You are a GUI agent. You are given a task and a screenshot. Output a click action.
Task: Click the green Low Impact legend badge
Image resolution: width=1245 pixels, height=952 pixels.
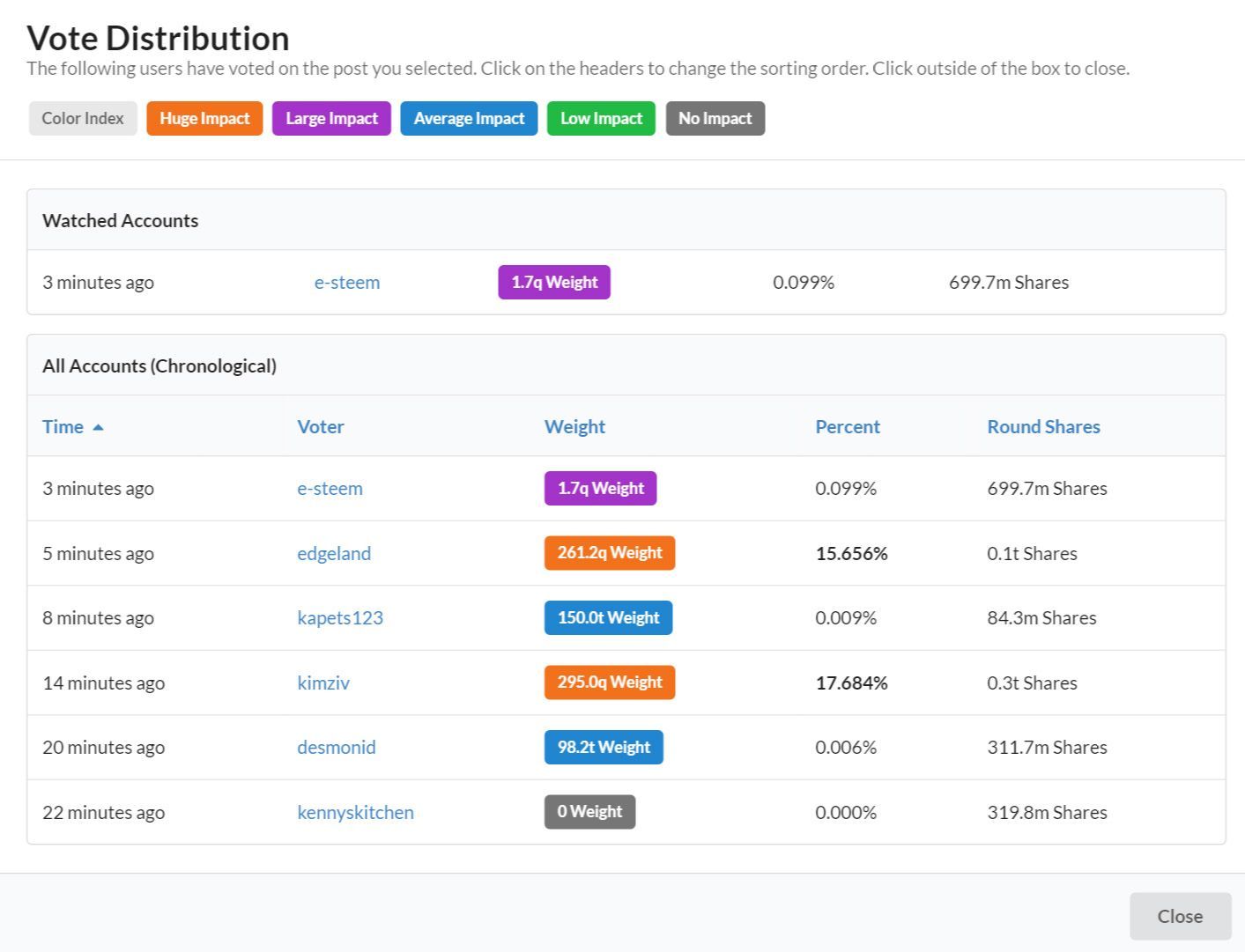click(x=601, y=118)
